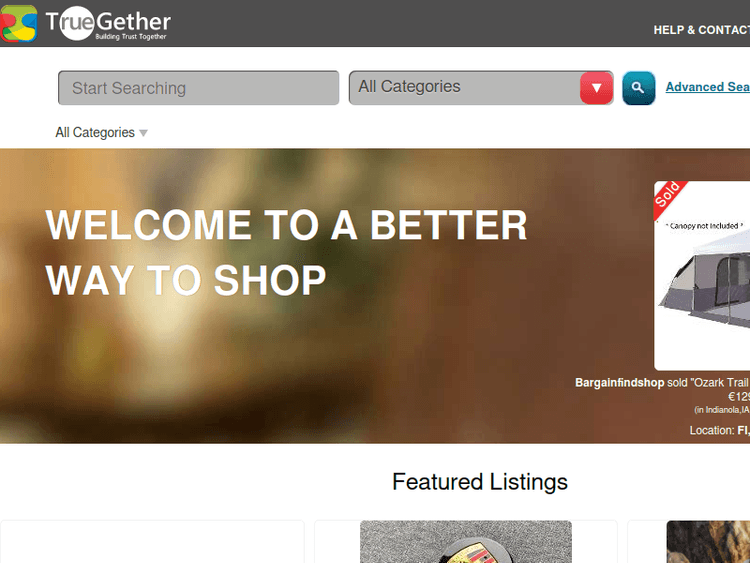Focus the Start Searching input field

pos(199,88)
